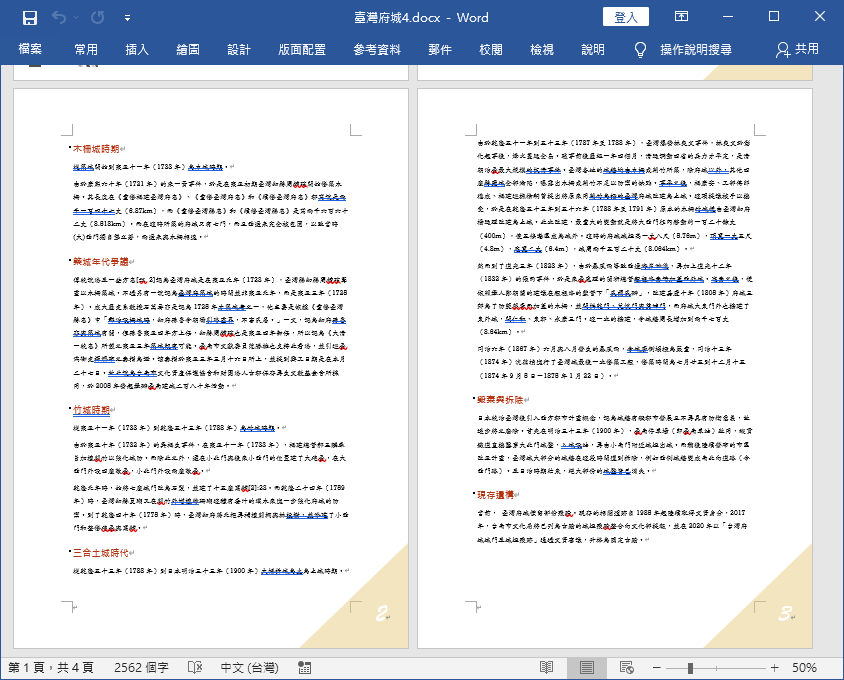Switch to the 常用 tab
Viewport: 844px width, 680px height.
pos(86,50)
